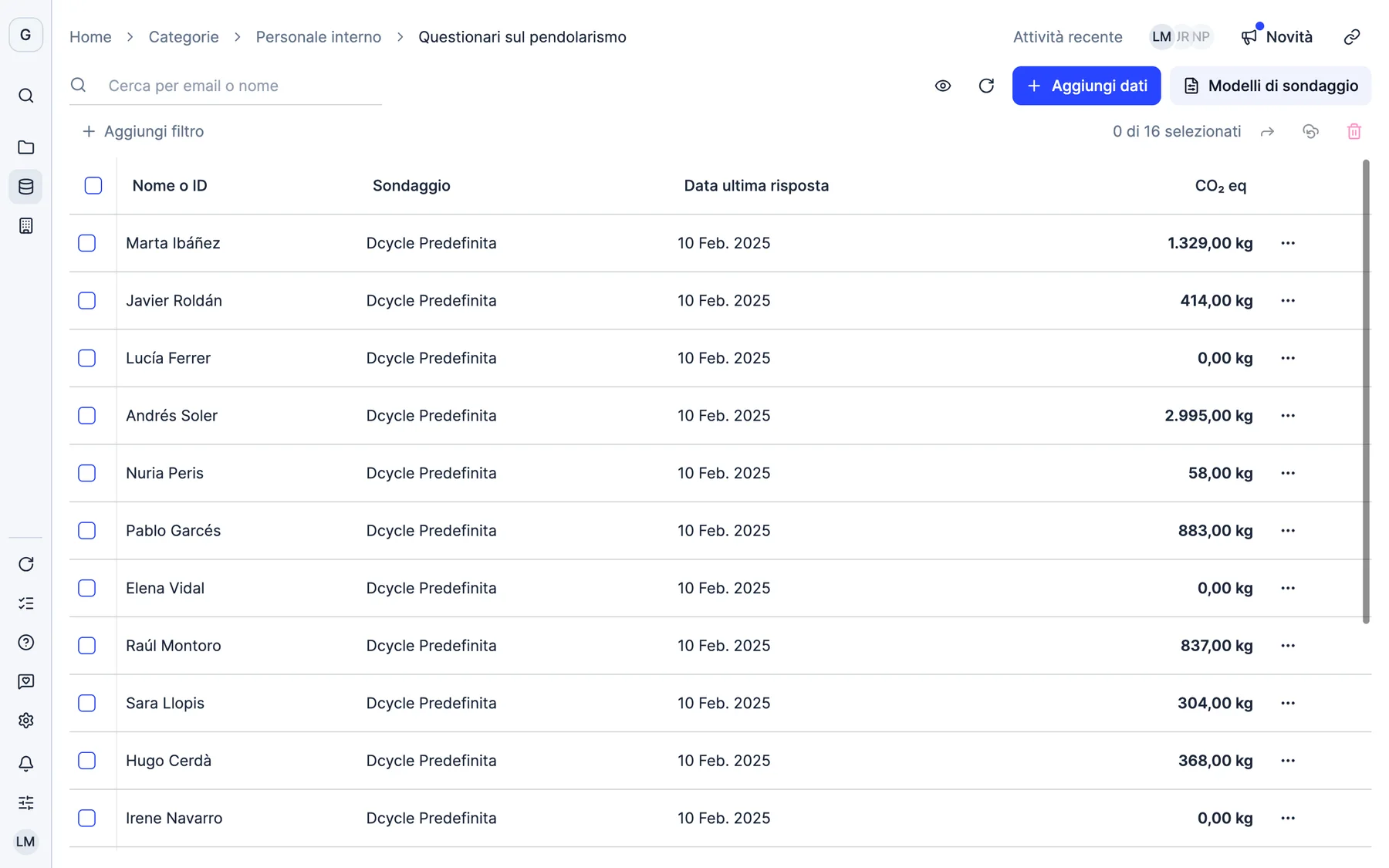Click the Nome o ID column header
The height and width of the screenshot is (868, 1389).
pyautogui.click(x=170, y=186)
